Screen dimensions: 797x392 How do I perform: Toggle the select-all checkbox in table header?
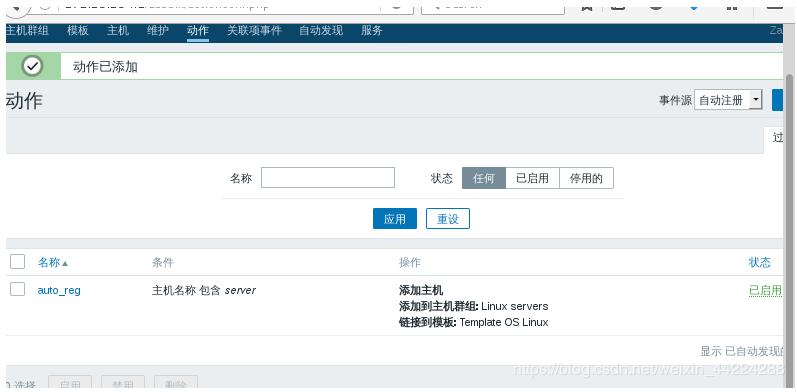coord(17,262)
